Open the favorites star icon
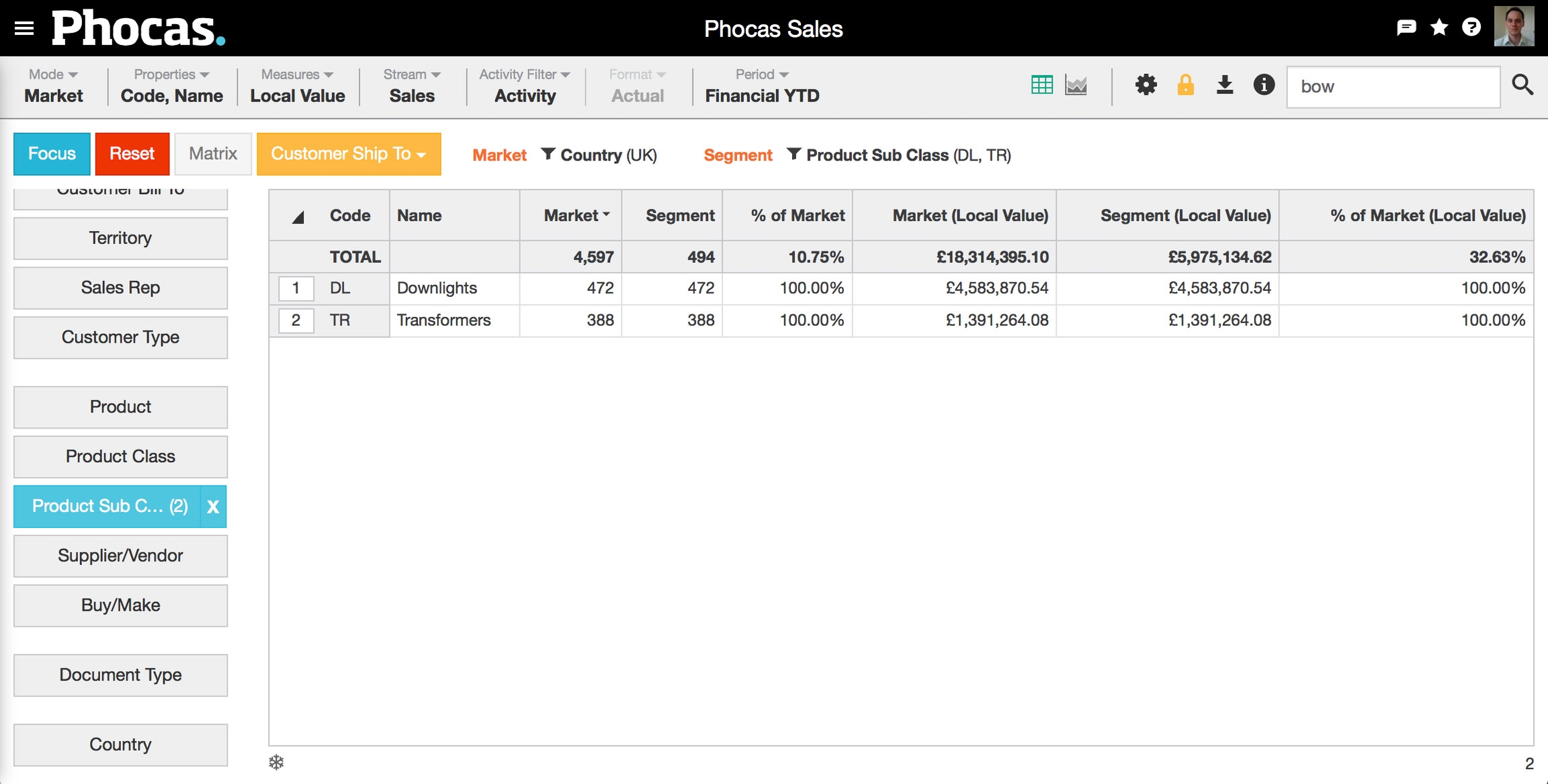This screenshot has width=1548, height=784. pyautogui.click(x=1438, y=28)
